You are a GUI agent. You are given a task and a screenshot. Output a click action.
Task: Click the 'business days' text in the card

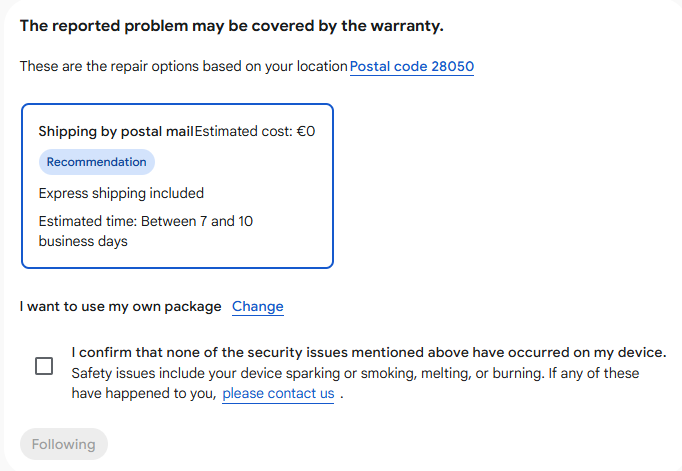83,241
